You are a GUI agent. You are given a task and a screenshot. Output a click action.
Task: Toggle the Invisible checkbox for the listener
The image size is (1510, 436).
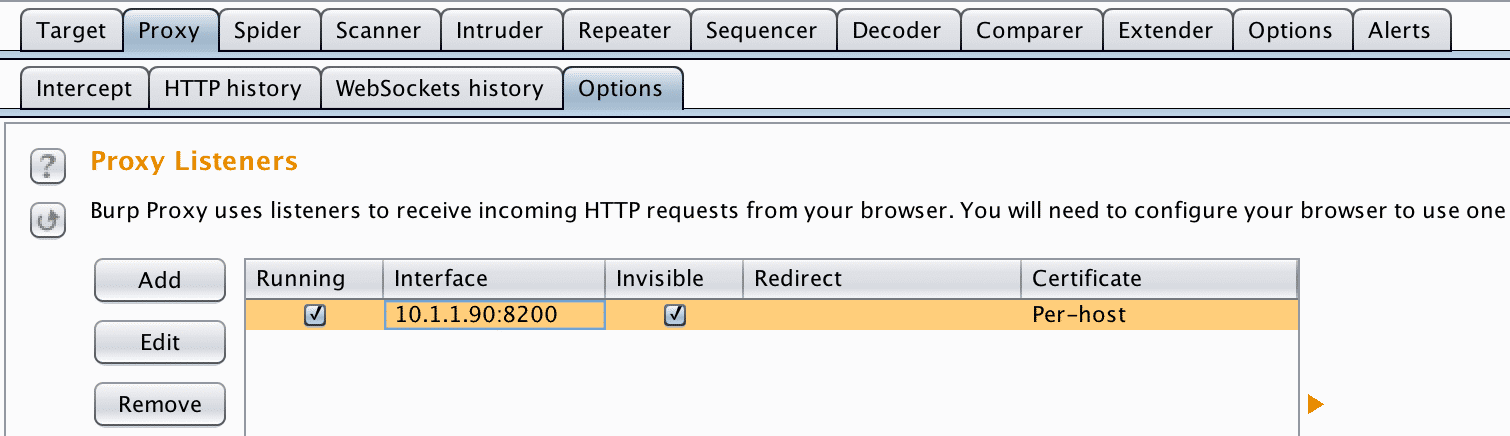click(675, 315)
